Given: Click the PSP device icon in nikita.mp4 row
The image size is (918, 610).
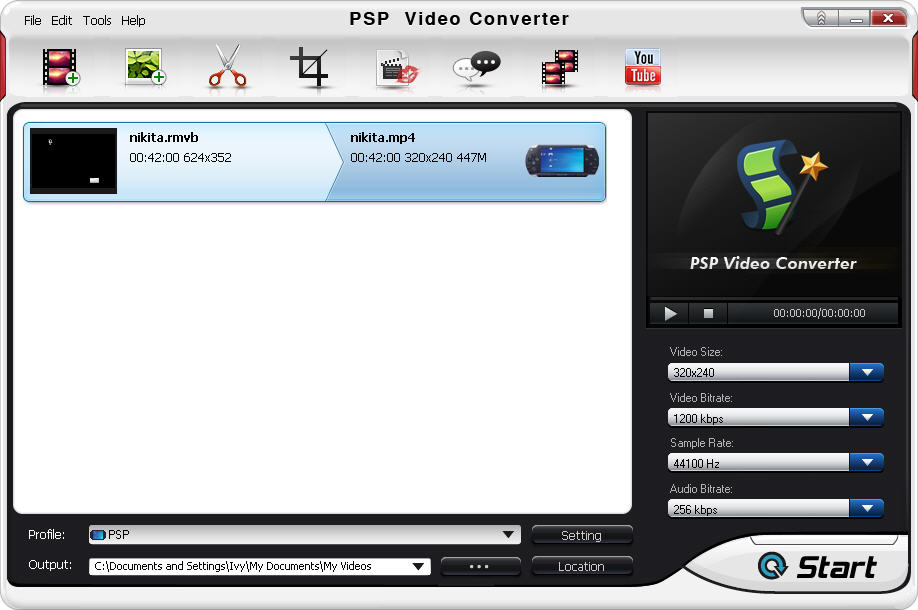Looking at the screenshot, I should [x=562, y=161].
